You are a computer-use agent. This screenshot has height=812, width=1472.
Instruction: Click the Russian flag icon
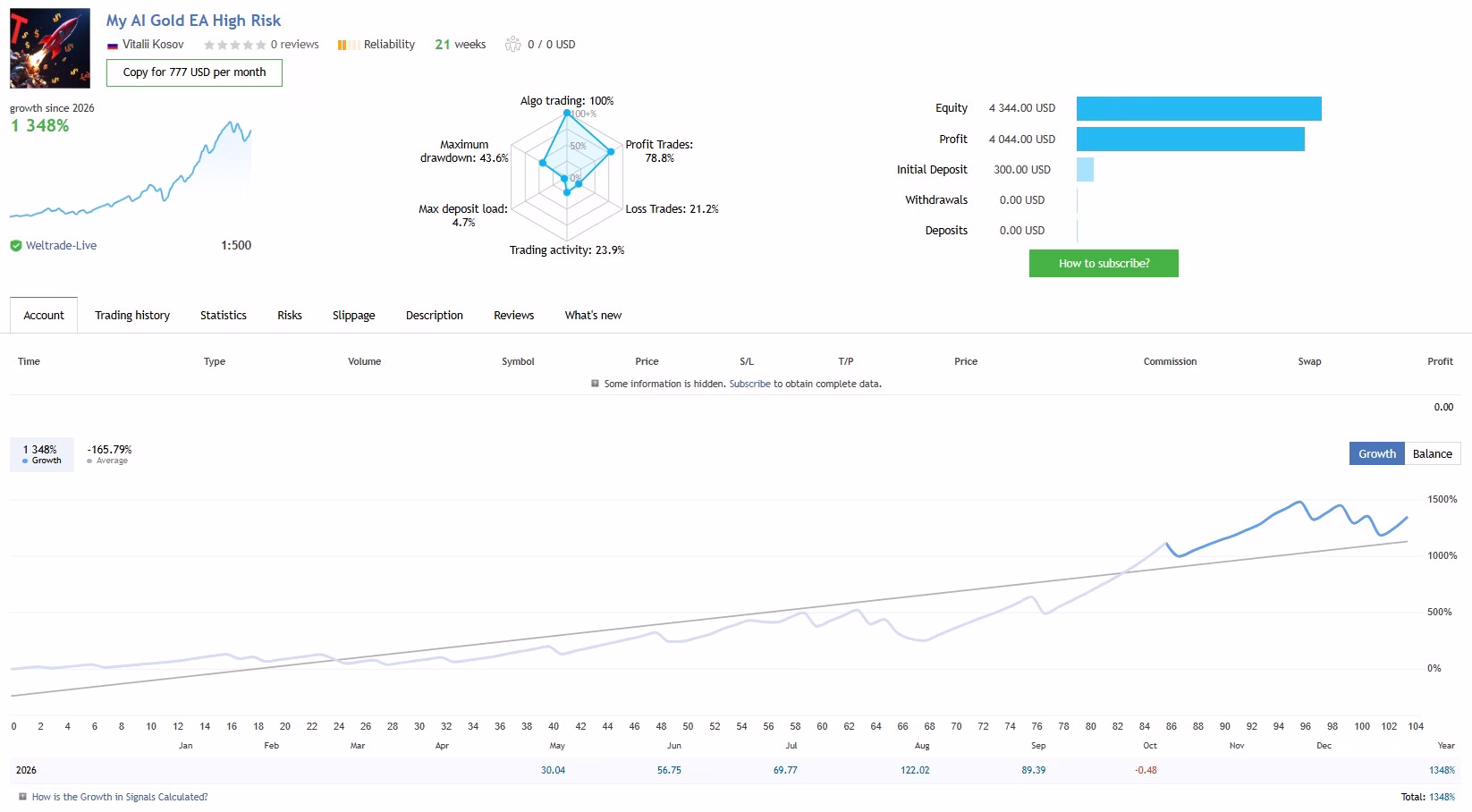point(113,46)
